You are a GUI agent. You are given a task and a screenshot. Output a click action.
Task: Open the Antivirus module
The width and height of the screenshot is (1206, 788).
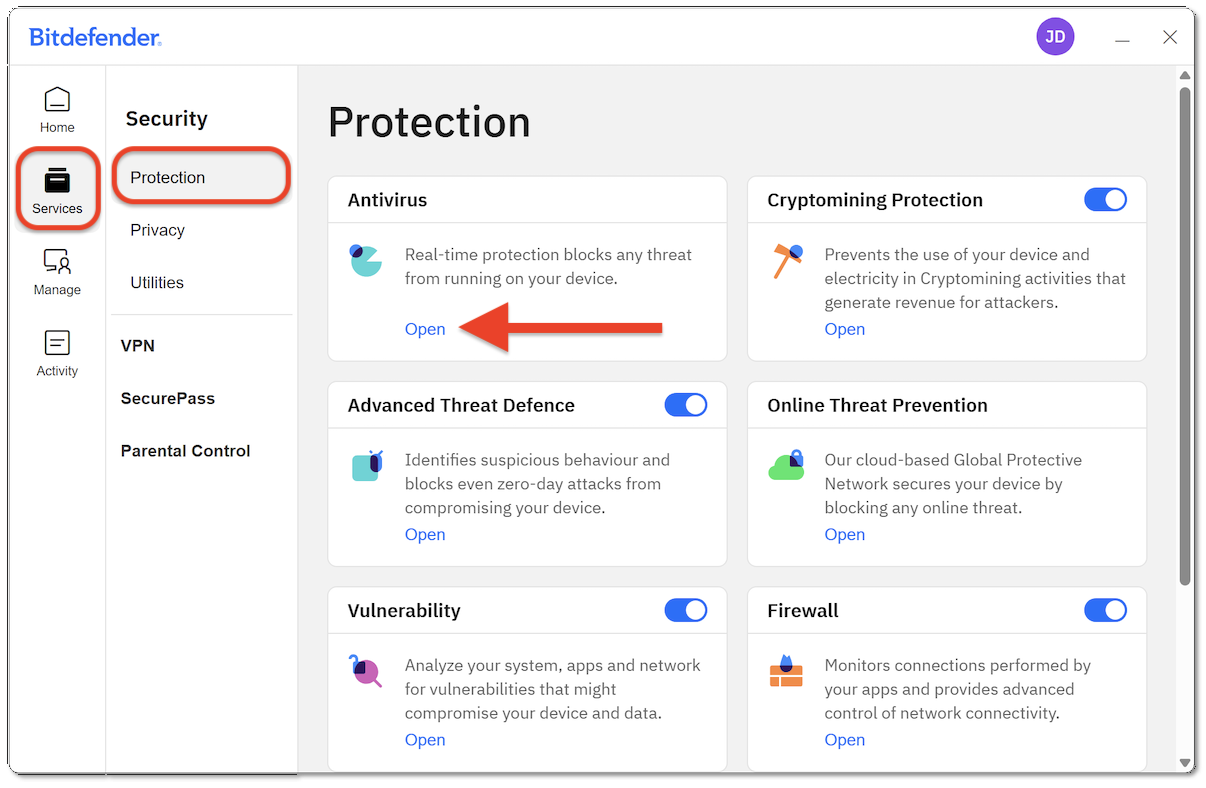[424, 328]
